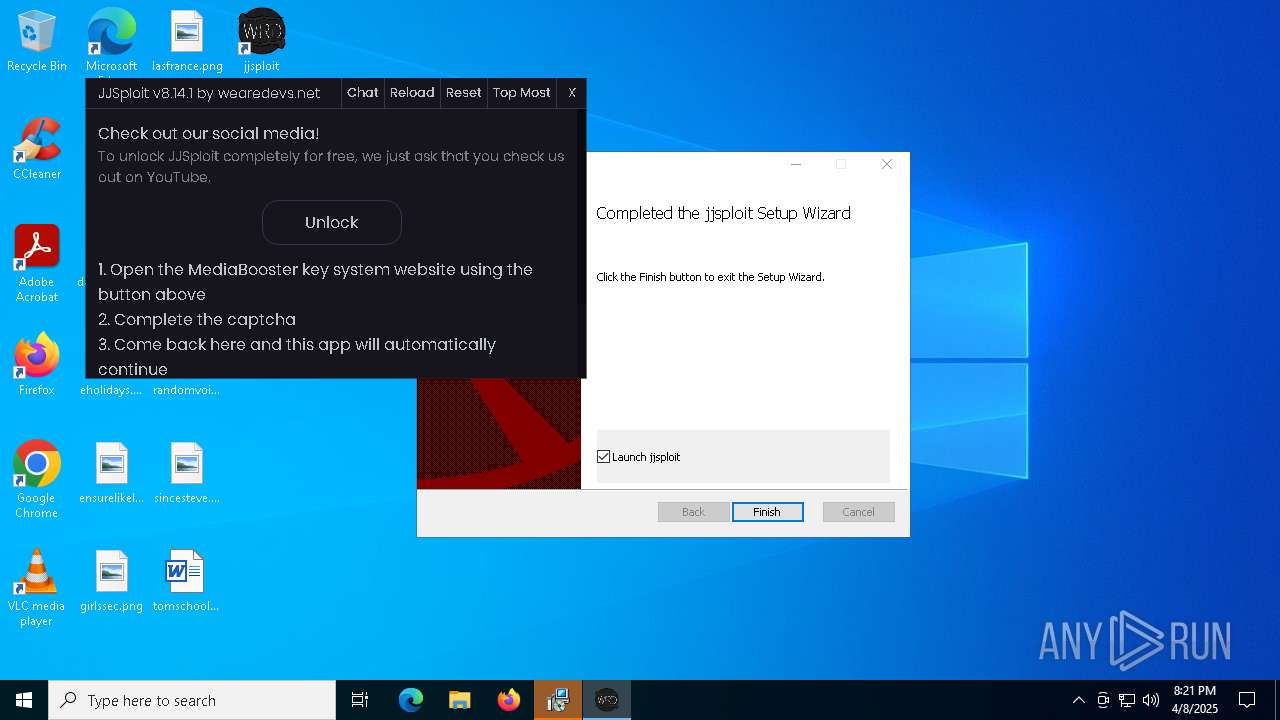Open the volume control tray icon

point(1151,700)
